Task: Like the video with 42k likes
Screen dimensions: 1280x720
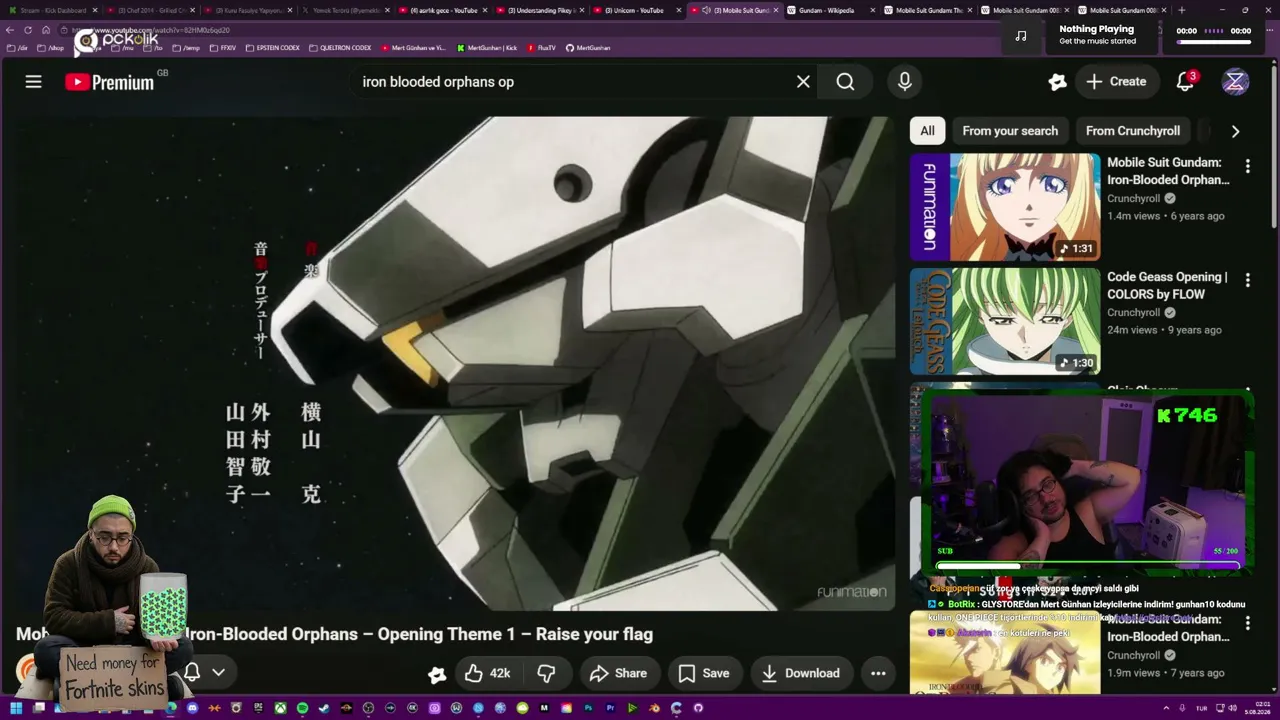Action: [488, 674]
